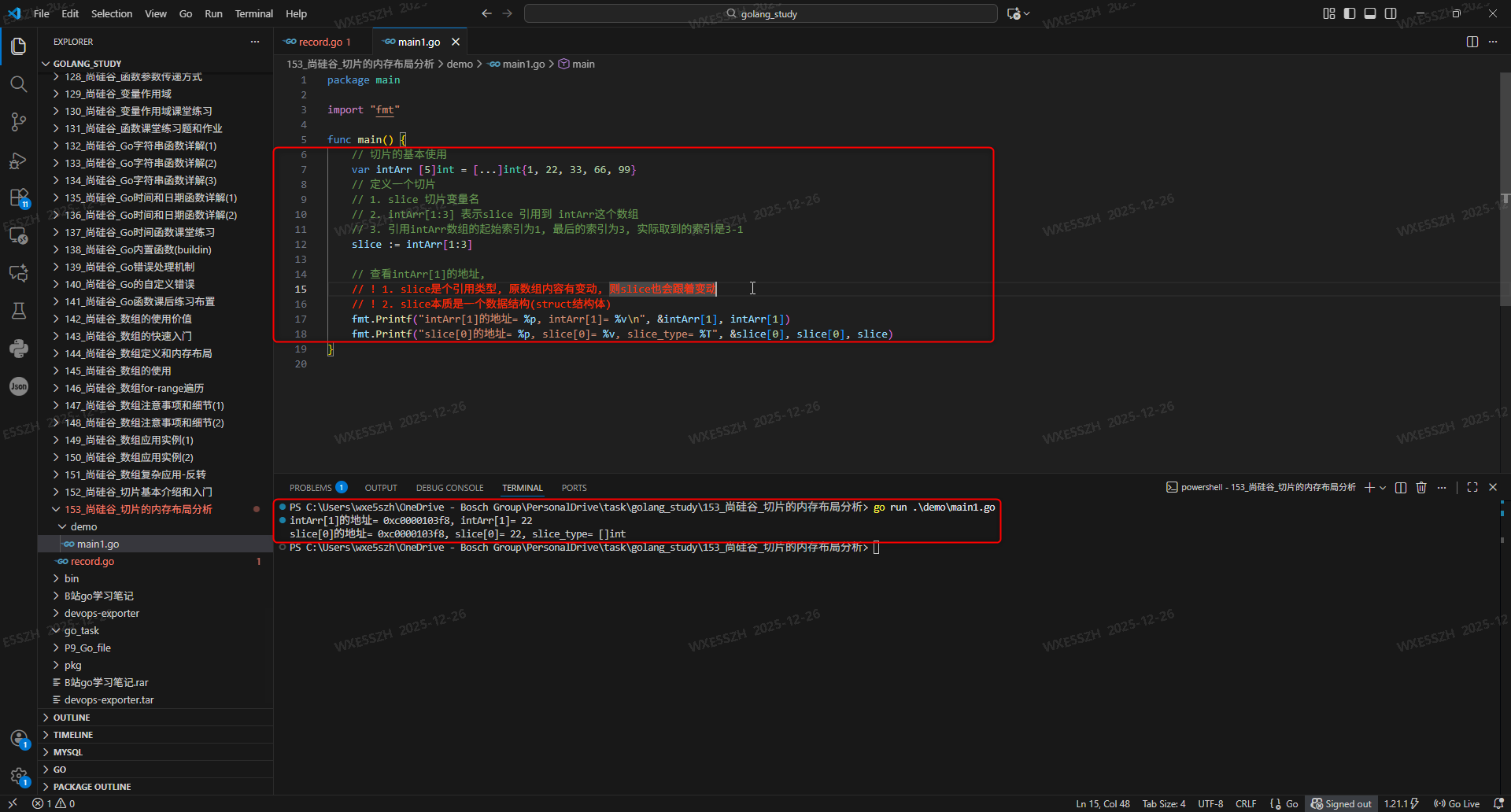The width and height of the screenshot is (1511, 812).
Task: Open the new terminal launch profile dropdown
Action: coord(1383,488)
